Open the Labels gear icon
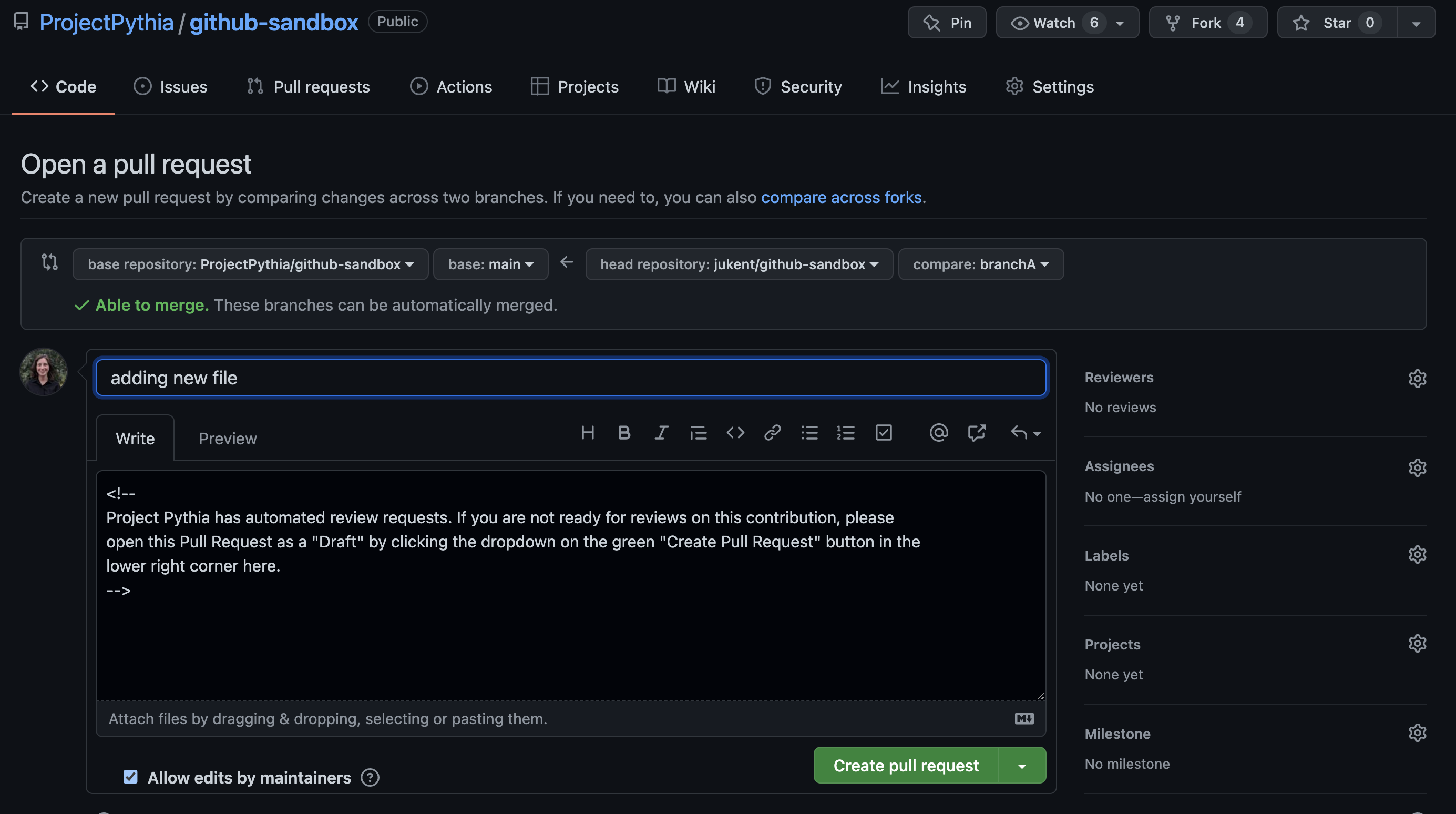This screenshot has height=814, width=1456. coord(1417,555)
